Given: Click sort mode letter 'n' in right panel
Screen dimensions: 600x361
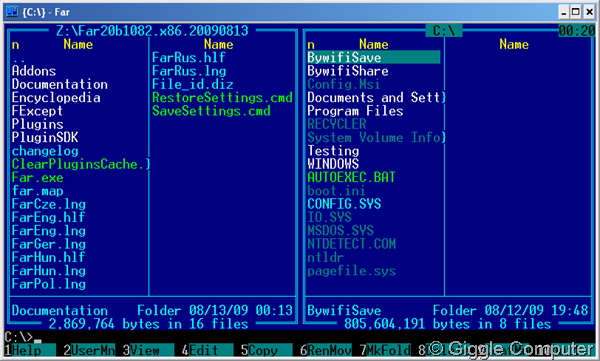Looking at the screenshot, I should [311, 45].
